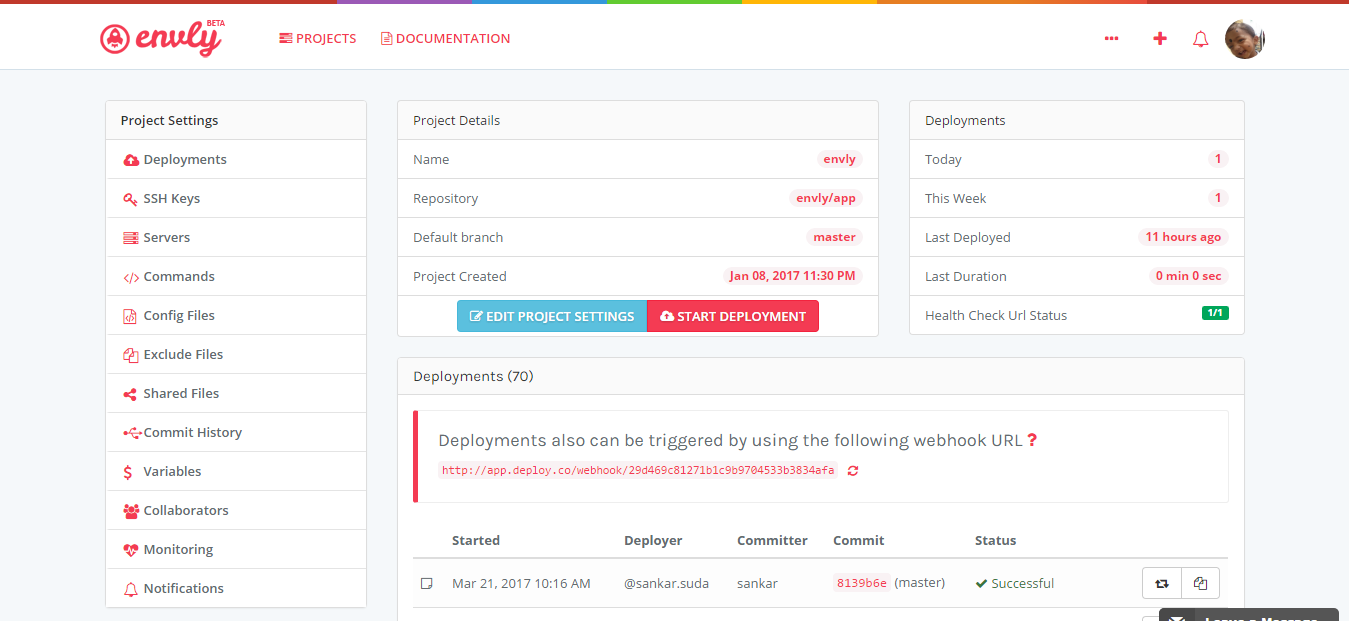Open the notifications bell in header

click(1201, 39)
